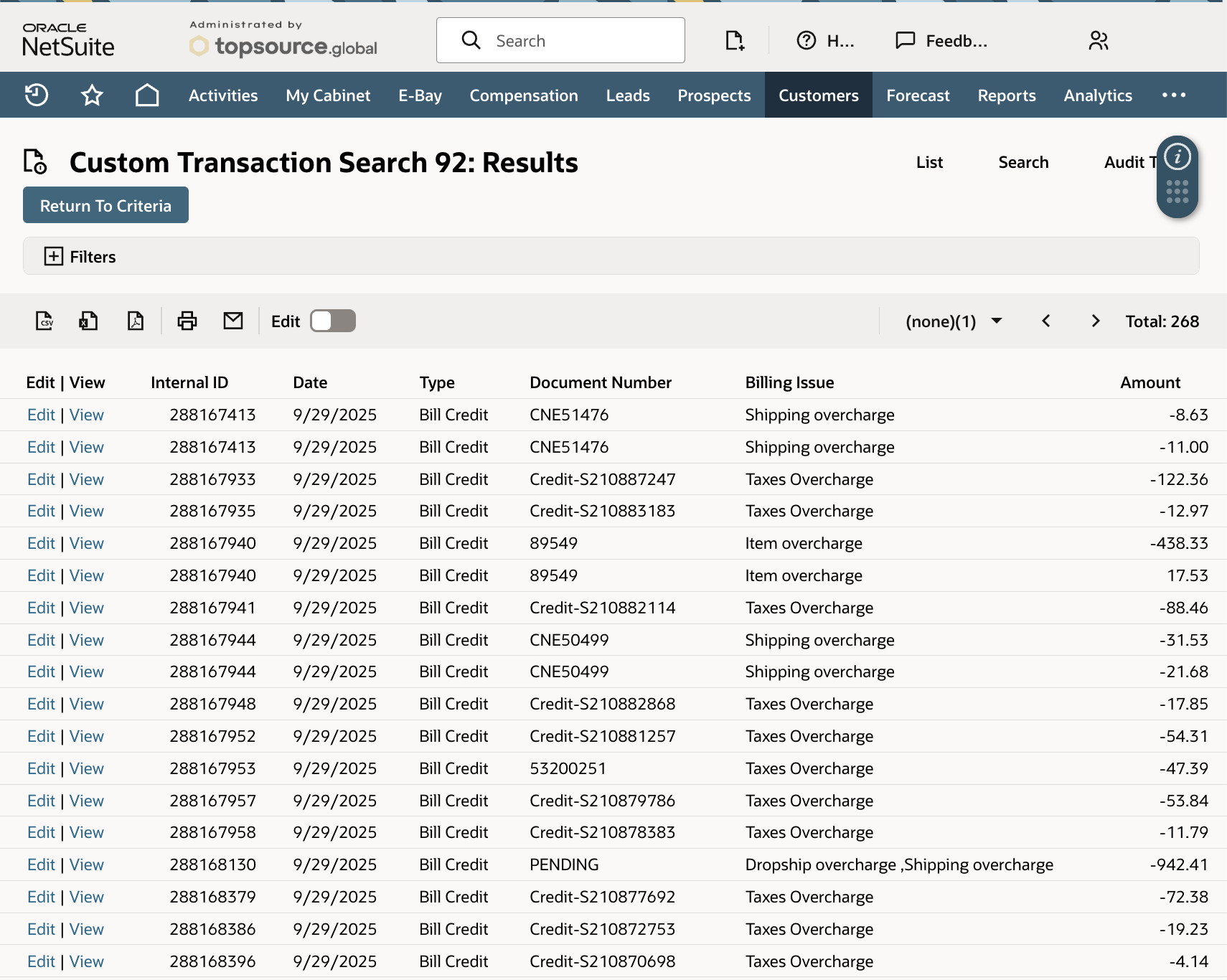This screenshot has width=1227, height=980.
Task: Click in the global Search field
Action: click(x=560, y=40)
